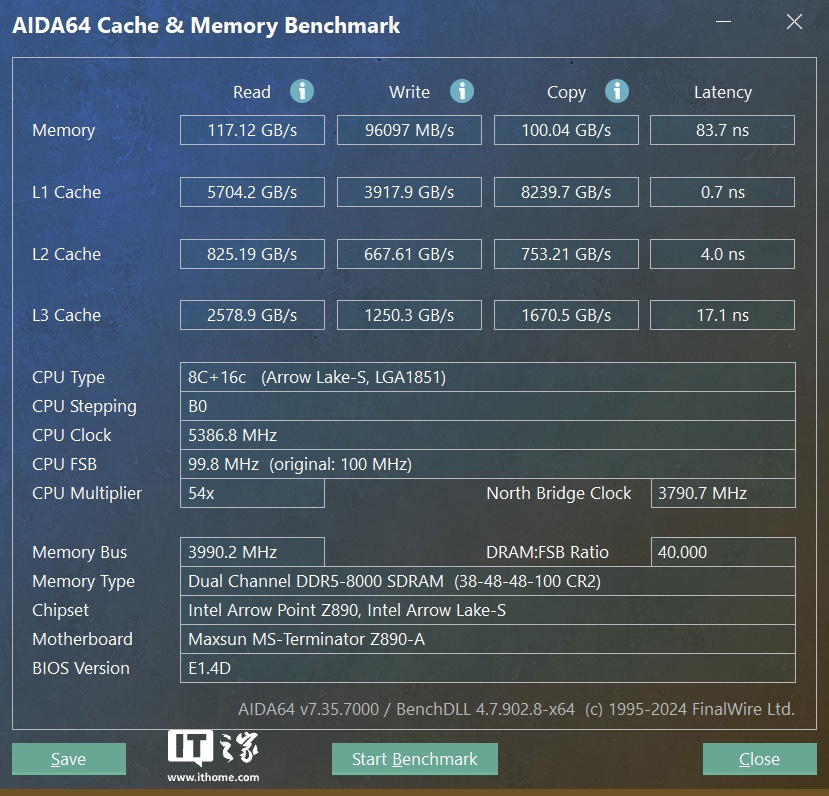Viewport: 829px width, 796px height.
Task: Click the L2 Cache Read value box
Action: (252, 254)
